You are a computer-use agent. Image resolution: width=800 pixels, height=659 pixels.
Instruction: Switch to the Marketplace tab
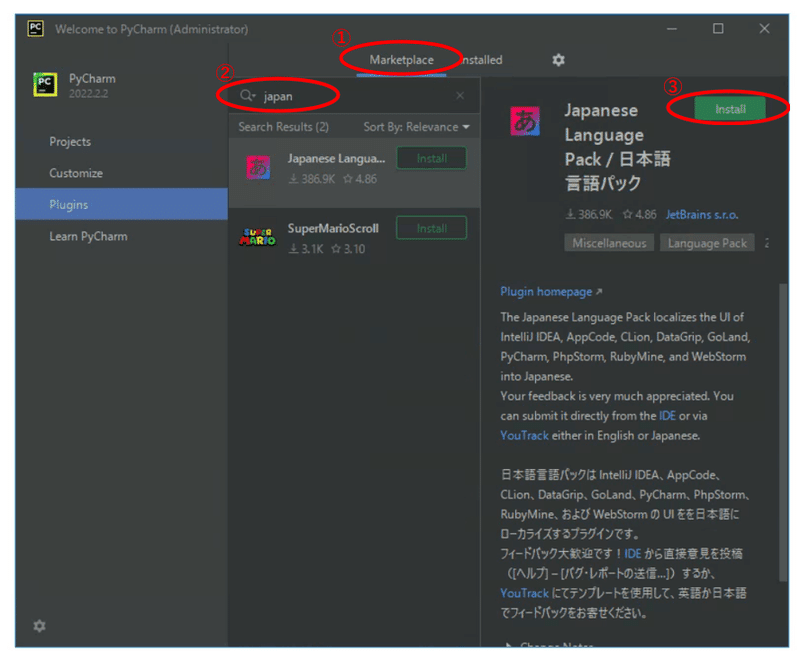coord(401,60)
